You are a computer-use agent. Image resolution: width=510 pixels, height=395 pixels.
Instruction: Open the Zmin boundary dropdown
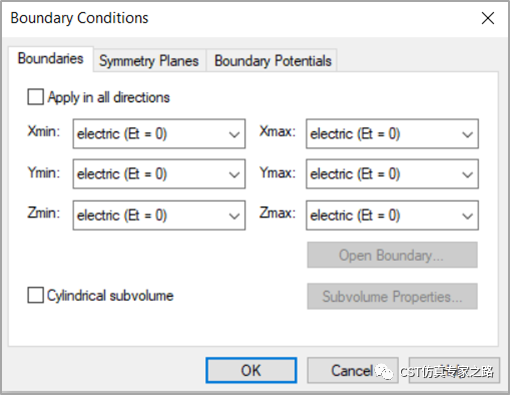click(x=159, y=215)
